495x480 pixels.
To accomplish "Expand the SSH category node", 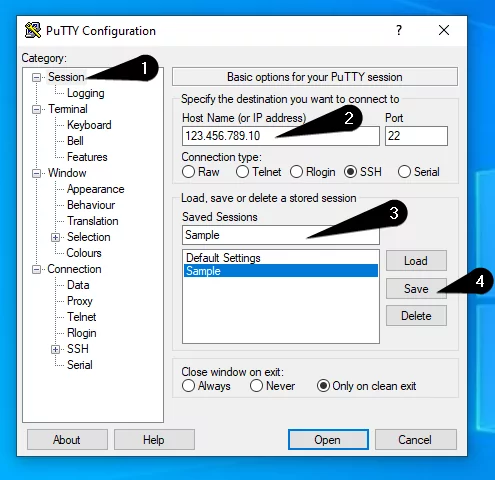I will pyautogui.click(x=55, y=349).
